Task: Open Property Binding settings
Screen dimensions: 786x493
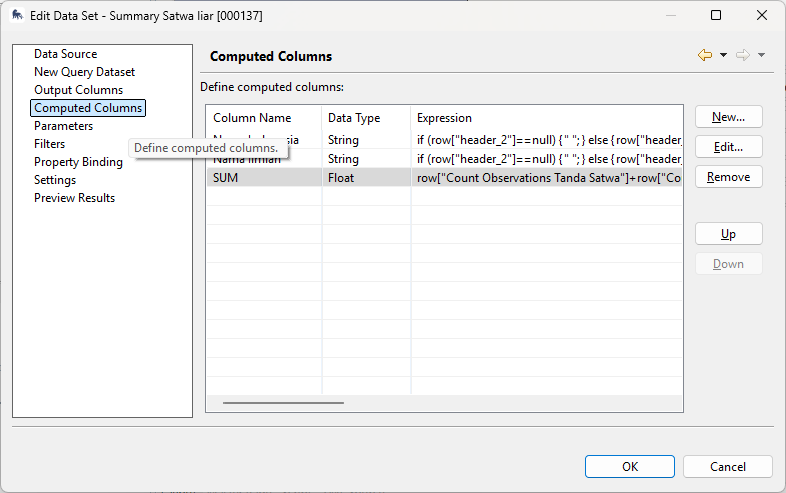Action: click(78, 162)
